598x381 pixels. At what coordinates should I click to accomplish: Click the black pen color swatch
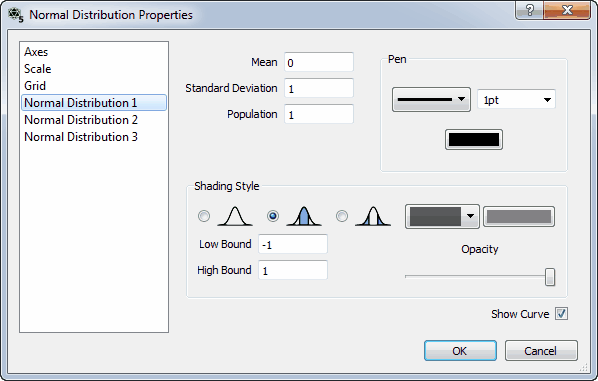click(x=474, y=140)
